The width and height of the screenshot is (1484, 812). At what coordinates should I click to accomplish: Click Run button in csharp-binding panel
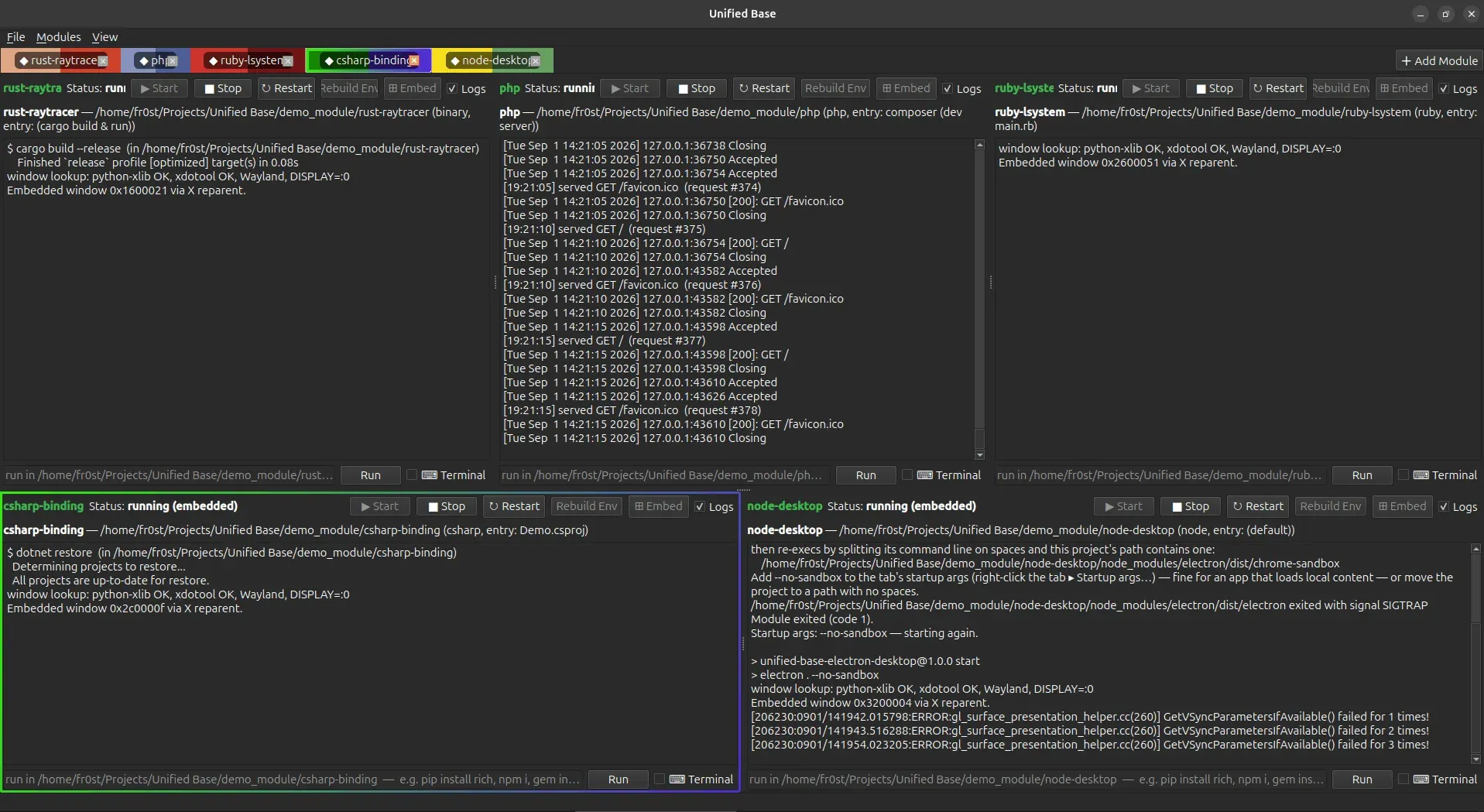619,779
